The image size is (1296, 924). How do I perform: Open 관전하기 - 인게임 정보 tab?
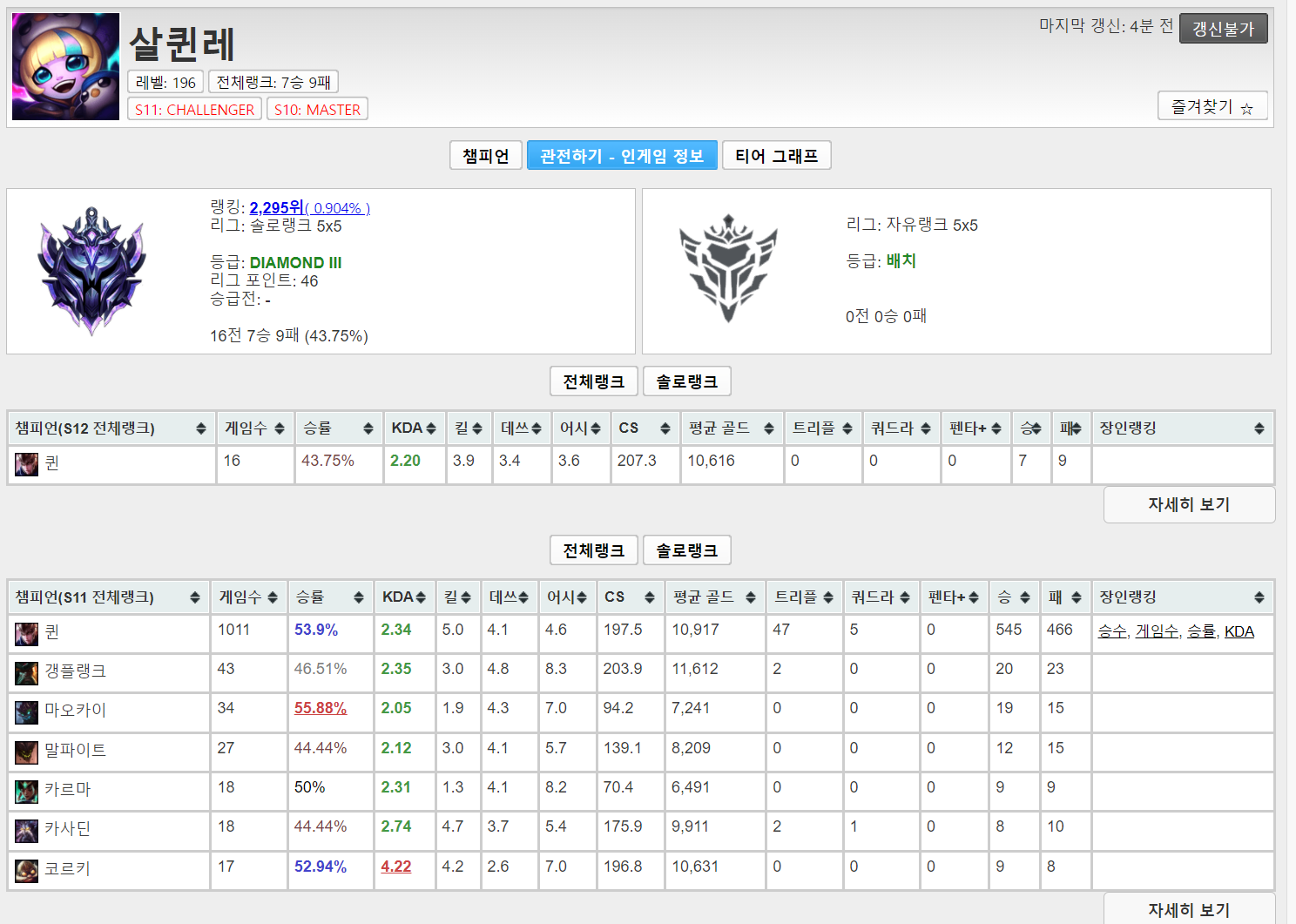coord(622,156)
